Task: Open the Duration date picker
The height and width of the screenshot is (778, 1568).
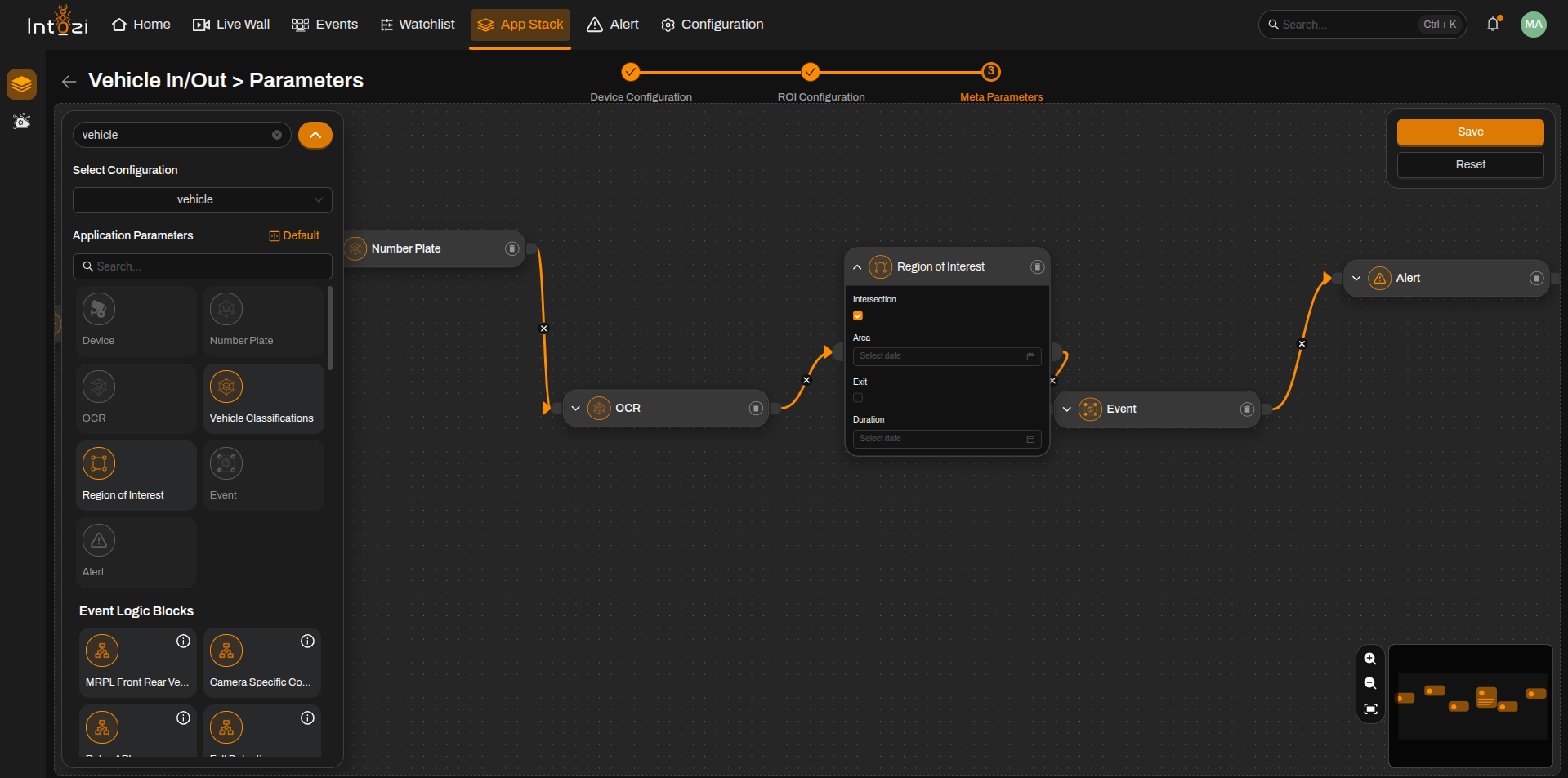Action: (947, 439)
